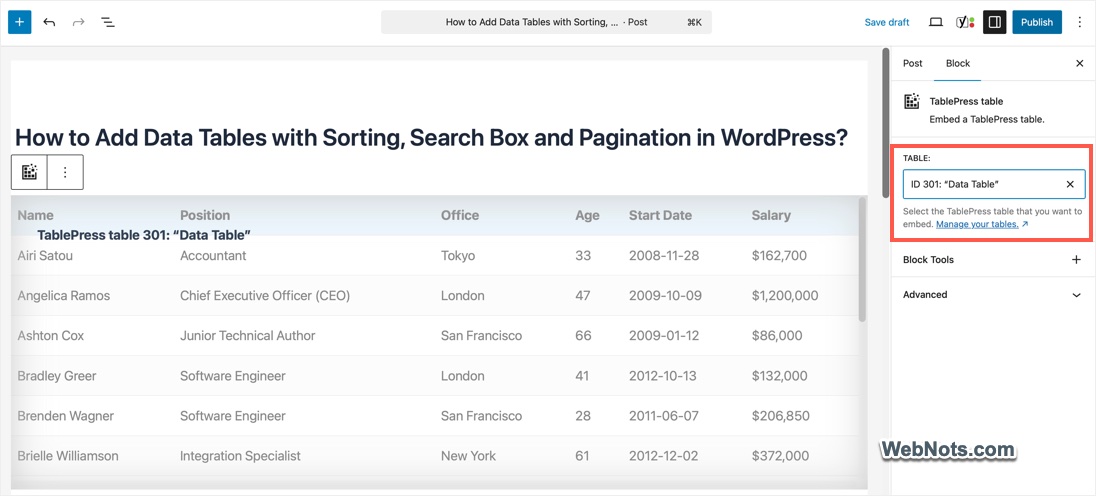The height and width of the screenshot is (496, 1096).
Task: Click the TablePress table icon in sidebar
Action: 911,102
